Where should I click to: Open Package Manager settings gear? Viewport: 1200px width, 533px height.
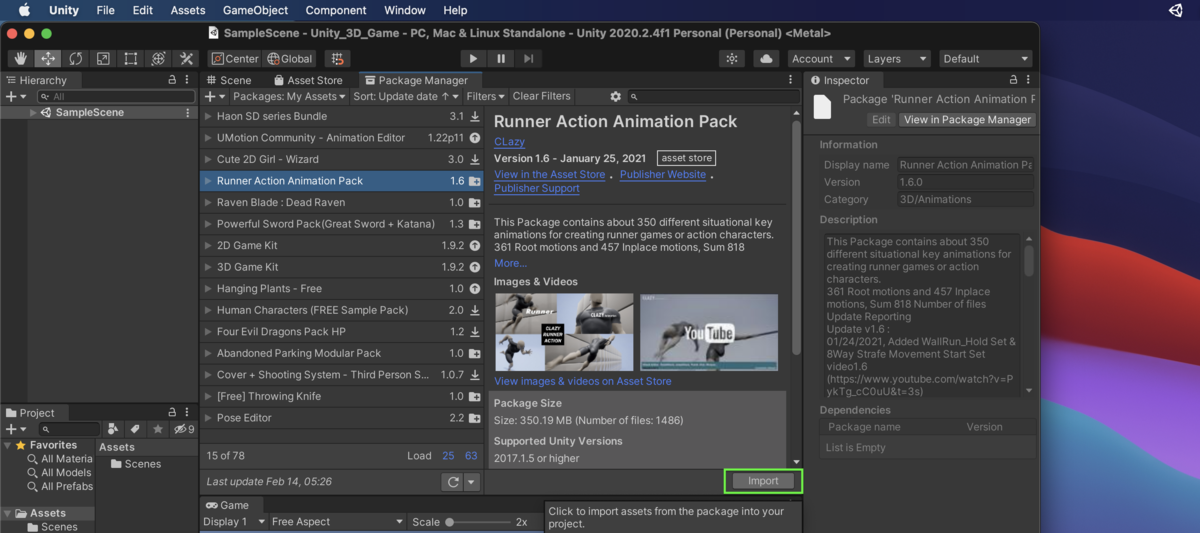pyautogui.click(x=616, y=96)
